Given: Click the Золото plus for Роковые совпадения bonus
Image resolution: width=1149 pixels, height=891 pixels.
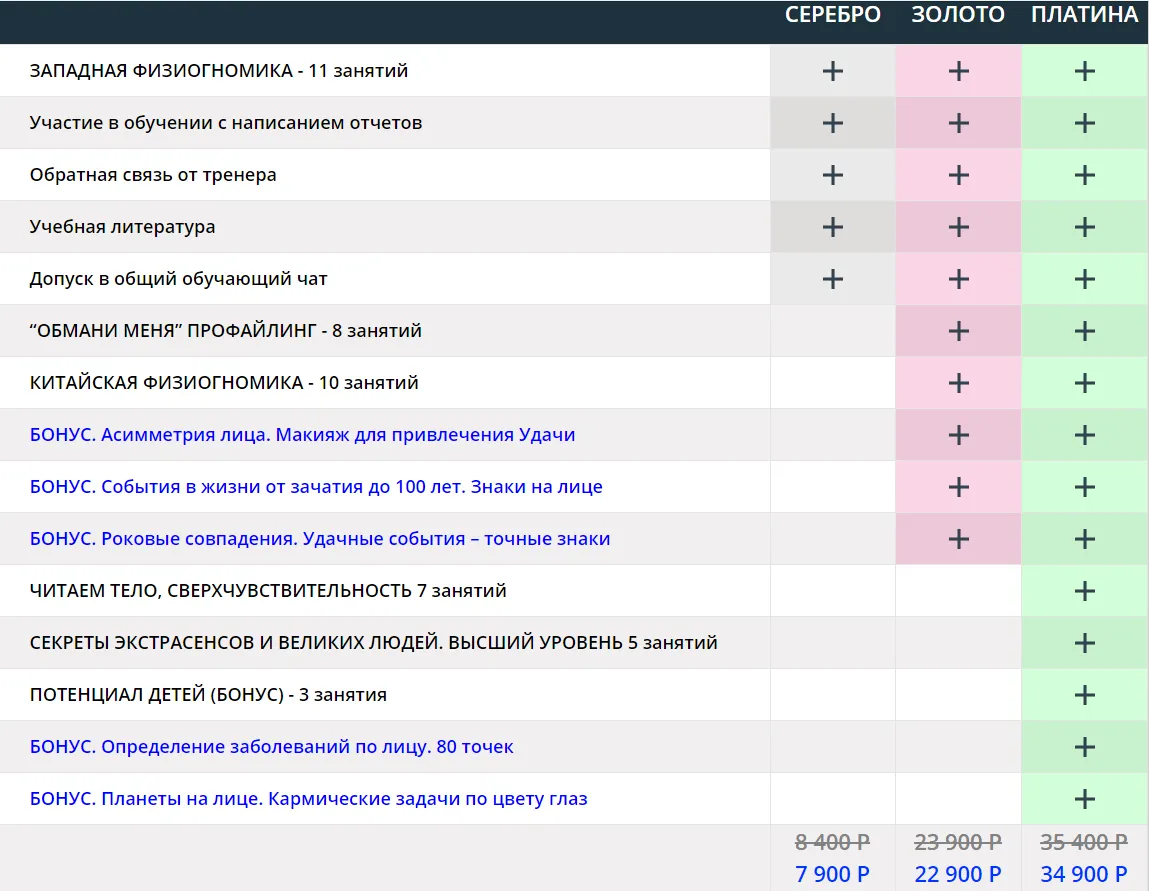Looking at the screenshot, I should [958, 539].
